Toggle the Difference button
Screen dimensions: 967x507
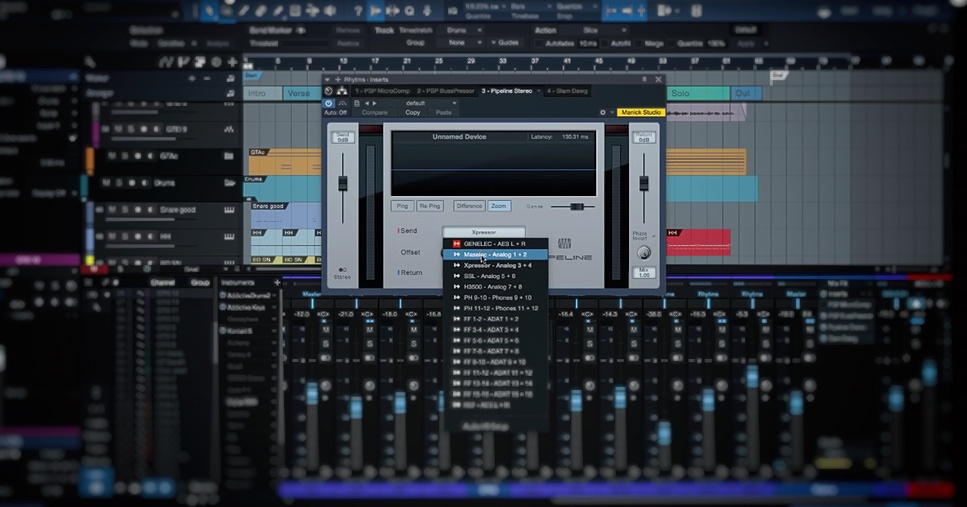pyautogui.click(x=469, y=206)
